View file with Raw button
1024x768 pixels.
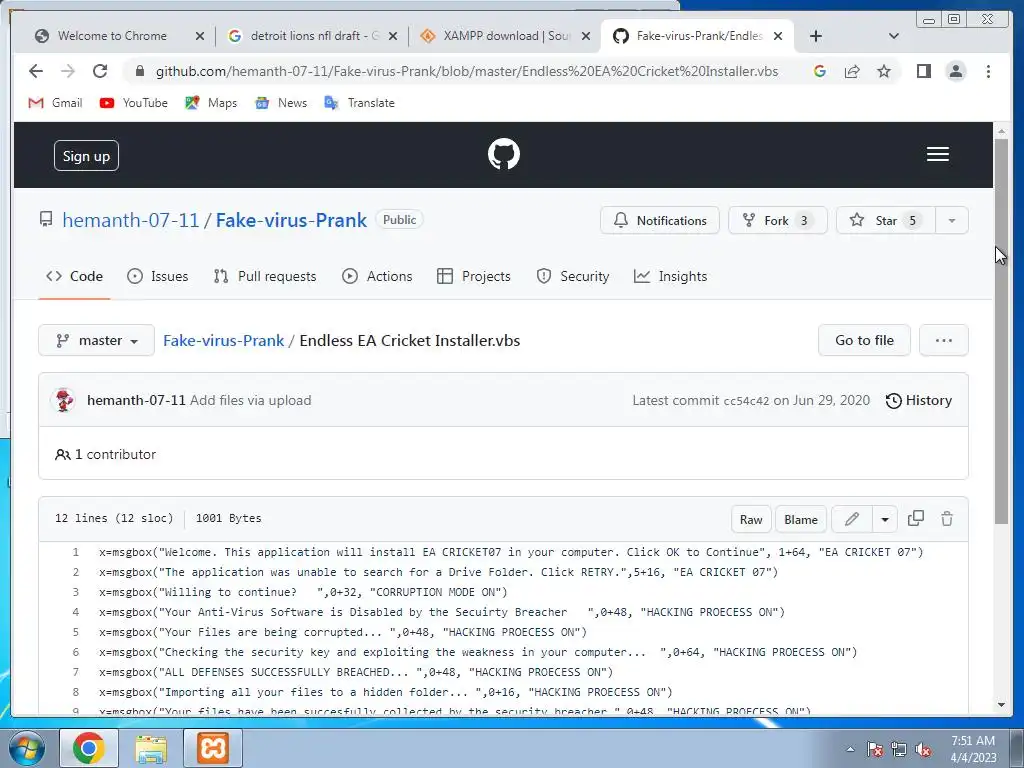(x=751, y=519)
